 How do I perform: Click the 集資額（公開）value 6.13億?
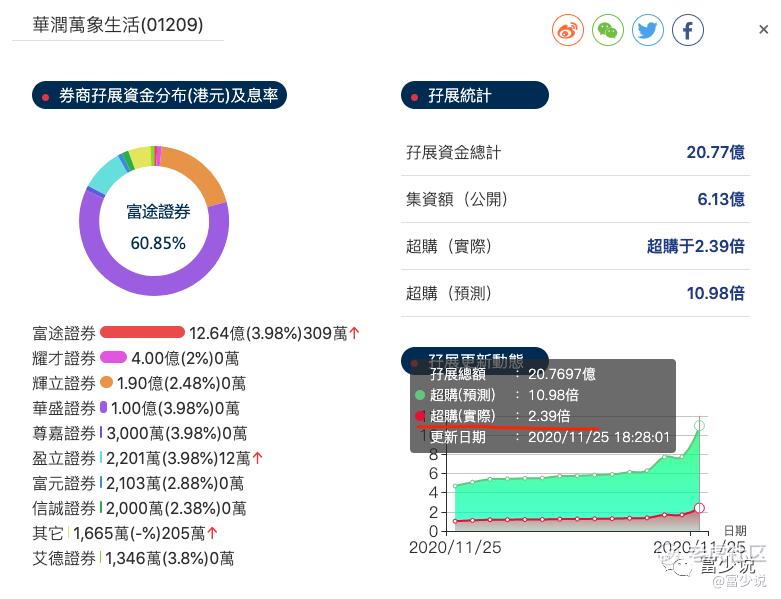pyautogui.click(x=721, y=199)
